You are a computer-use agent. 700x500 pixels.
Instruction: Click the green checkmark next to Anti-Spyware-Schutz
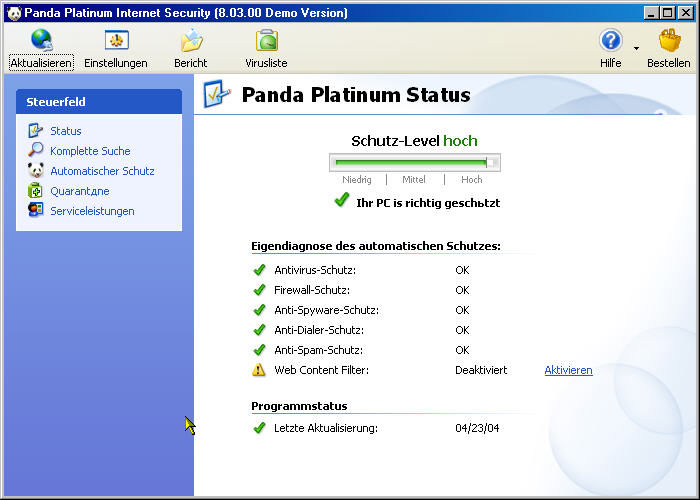point(259,309)
